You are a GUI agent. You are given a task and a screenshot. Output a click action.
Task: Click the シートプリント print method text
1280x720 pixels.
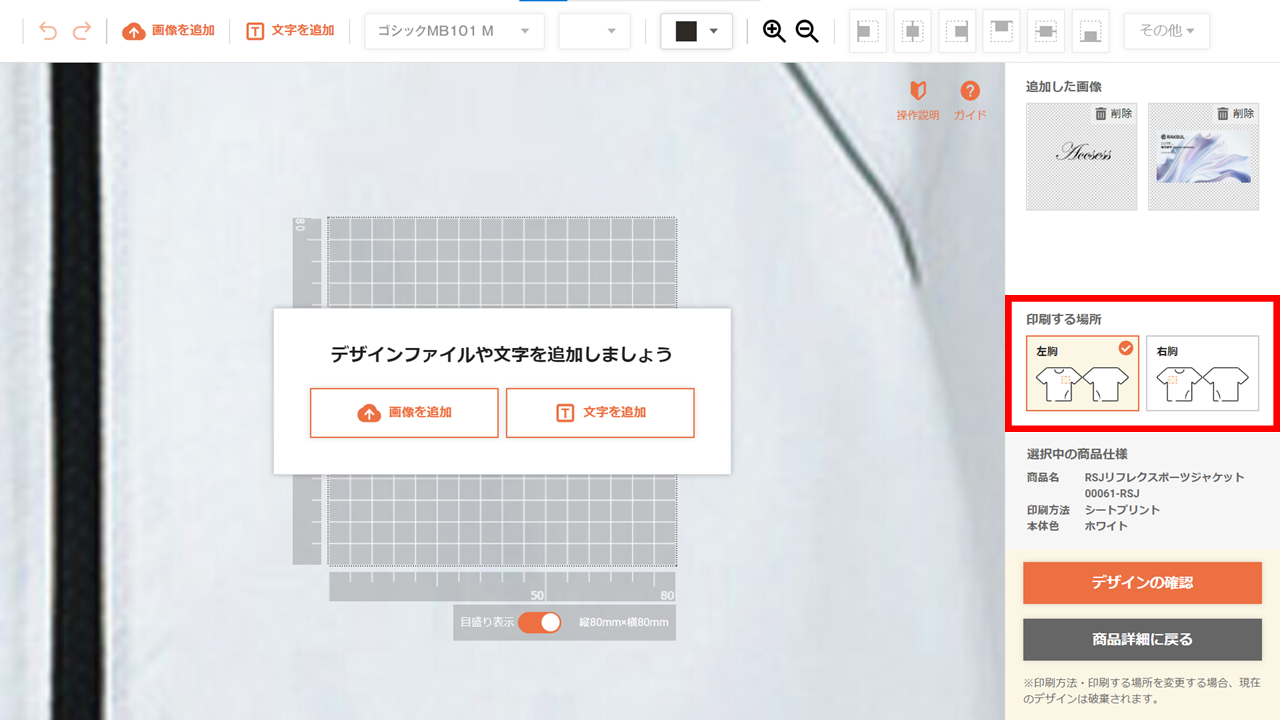point(1122,510)
